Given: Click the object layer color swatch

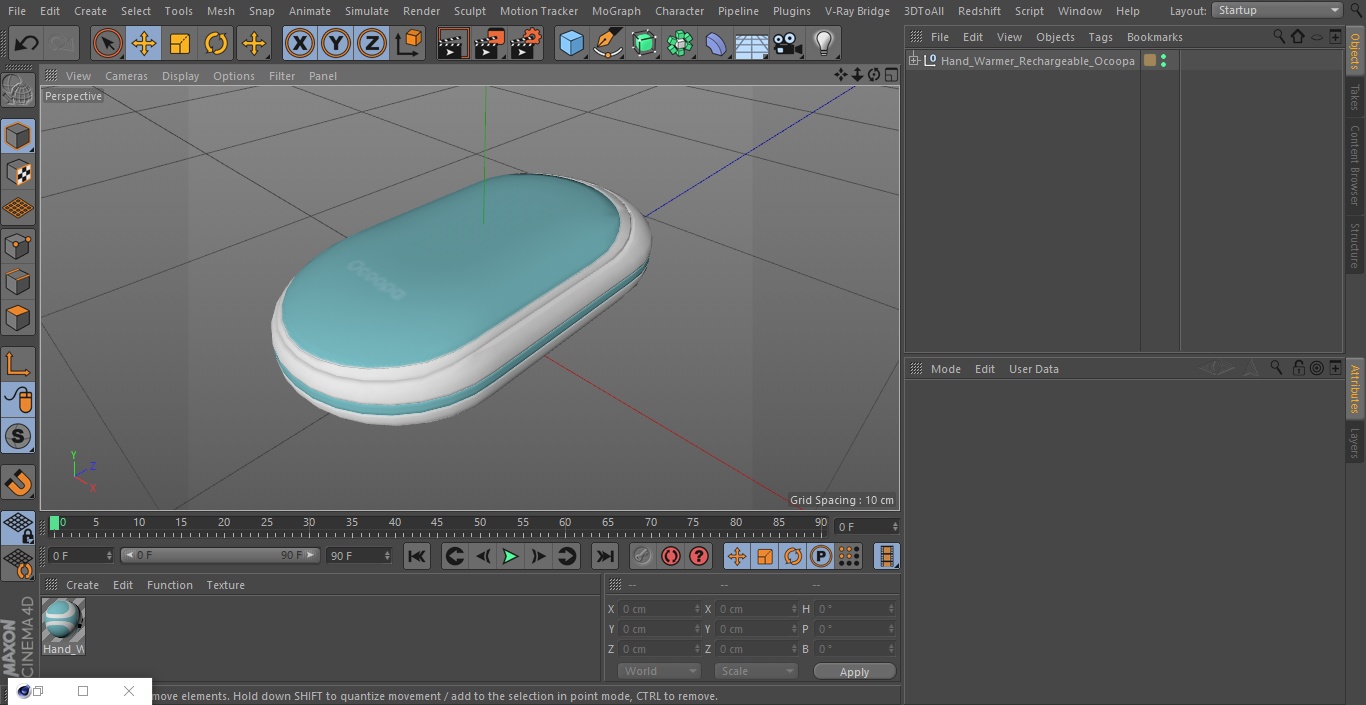Looking at the screenshot, I should point(1150,61).
